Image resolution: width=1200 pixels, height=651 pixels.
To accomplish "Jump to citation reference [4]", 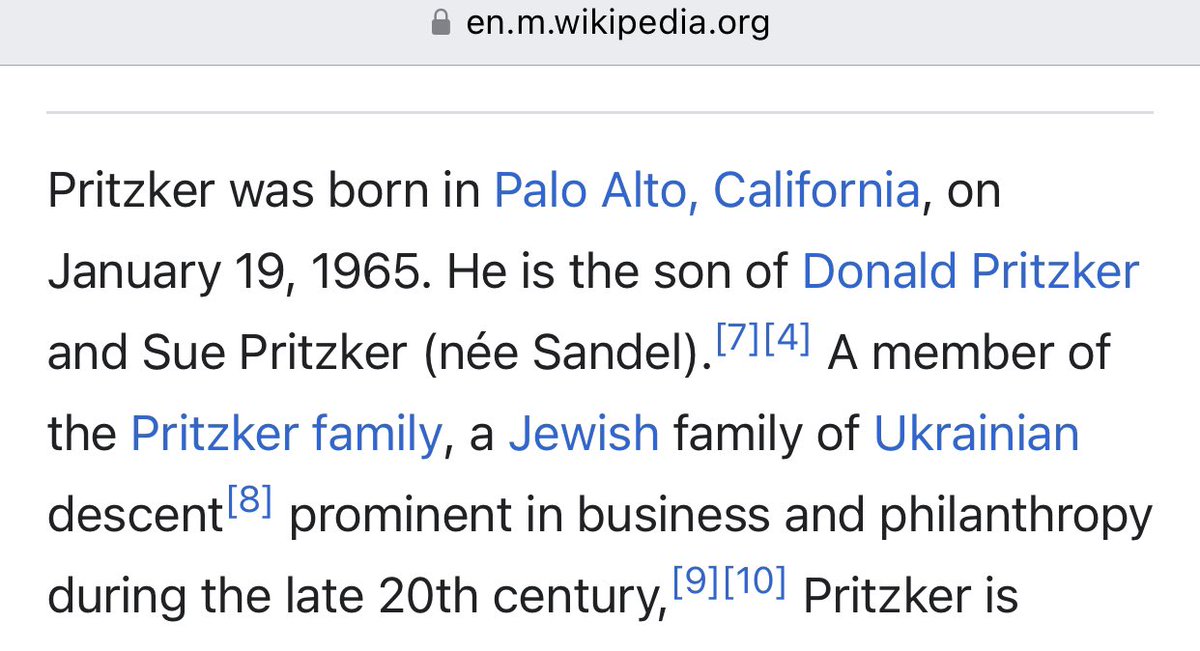I will tap(787, 338).
